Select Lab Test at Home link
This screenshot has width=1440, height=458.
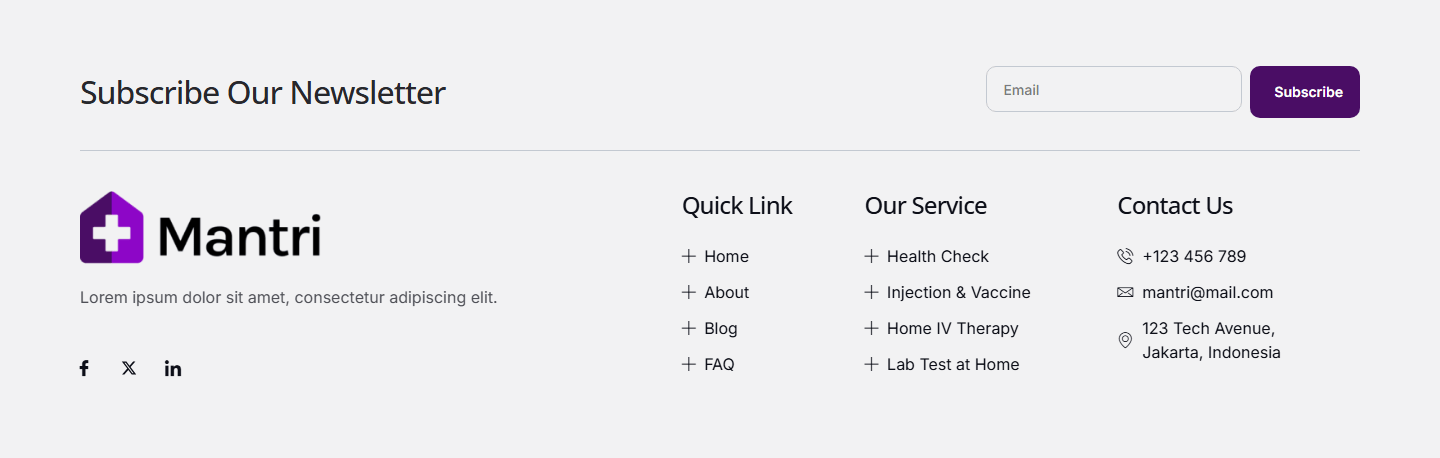pos(953,364)
